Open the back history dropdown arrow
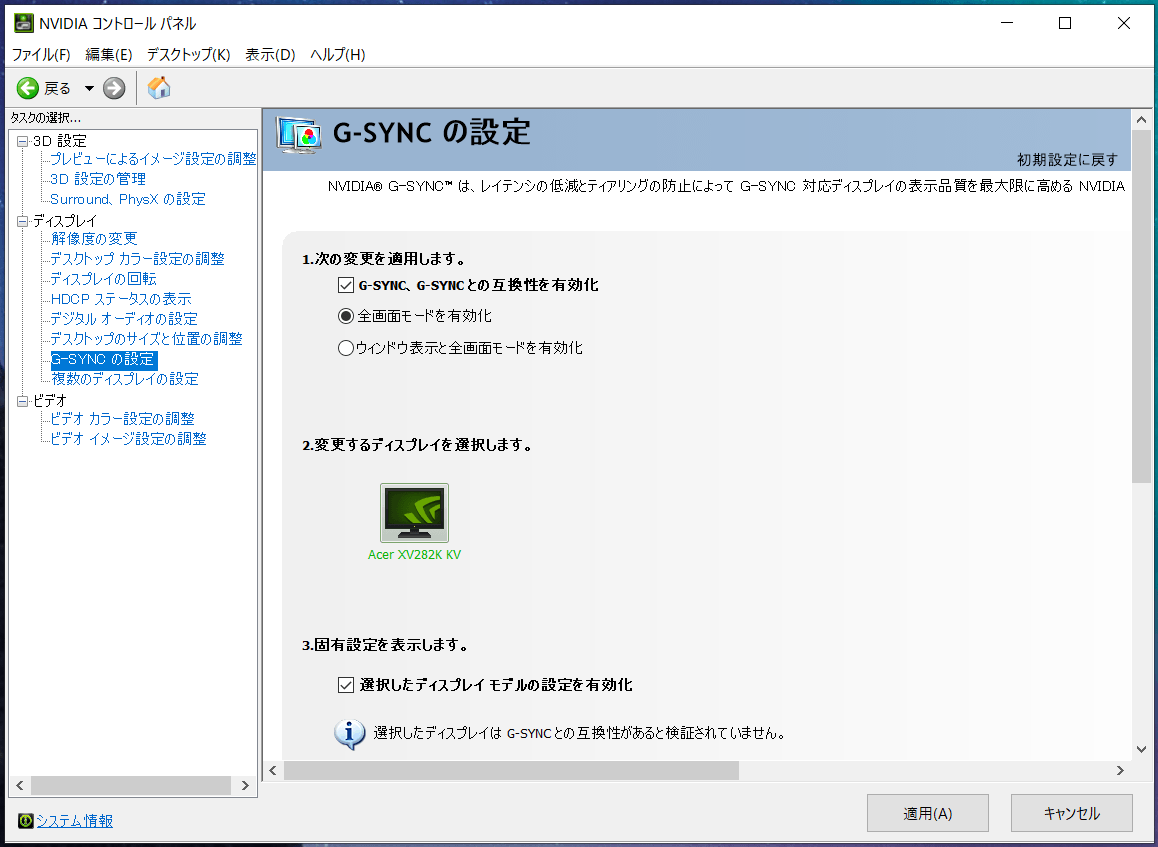Image resolution: width=1158 pixels, height=847 pixels. click(89, 89)
